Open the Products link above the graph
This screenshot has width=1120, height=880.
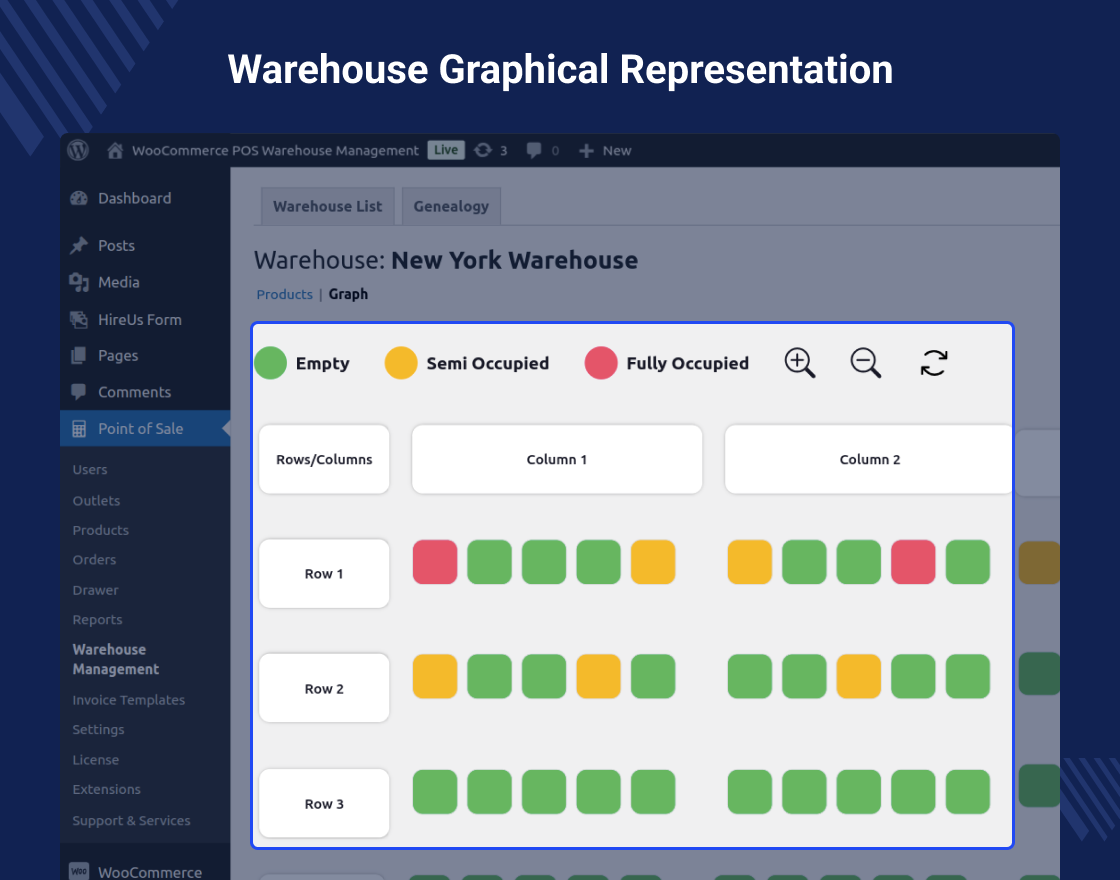click(284, 294)
